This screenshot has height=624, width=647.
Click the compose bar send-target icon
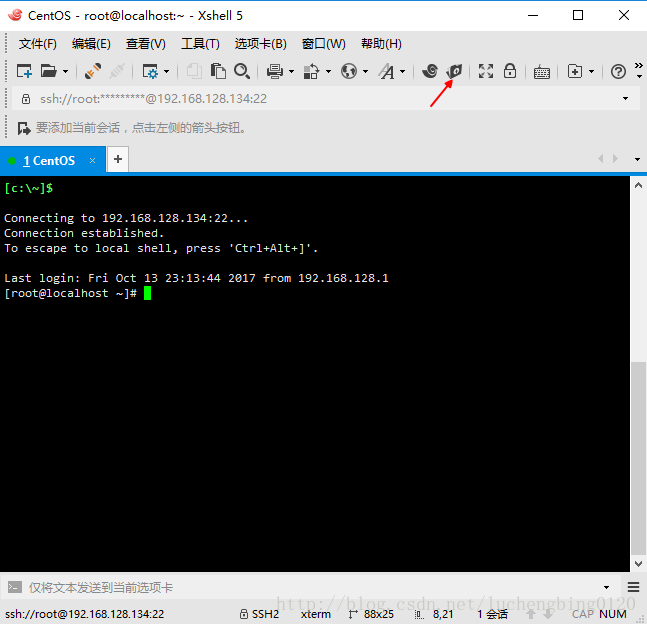(15, 587)
